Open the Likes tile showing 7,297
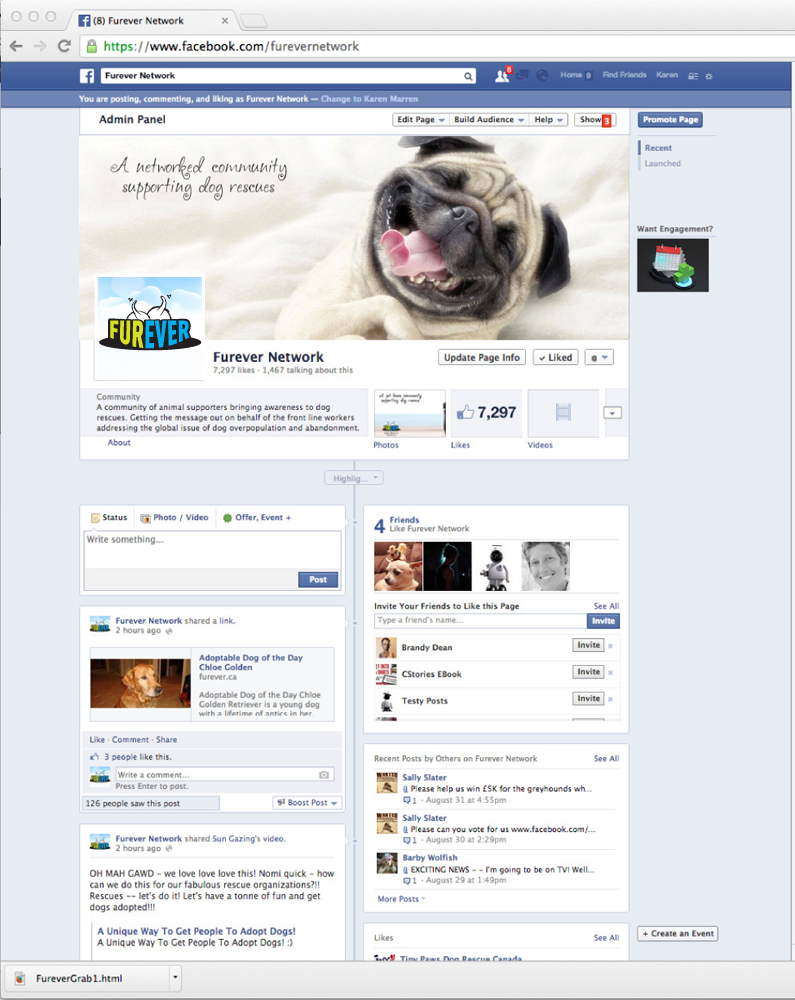The image size is (795, 1000). (x=486, y=413)
